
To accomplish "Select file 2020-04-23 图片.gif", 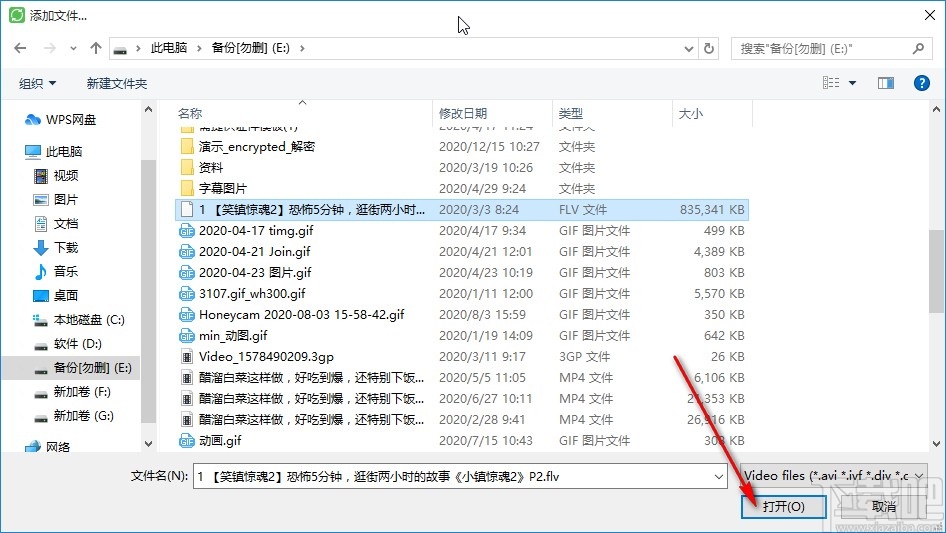I will [x=245, y=273].
